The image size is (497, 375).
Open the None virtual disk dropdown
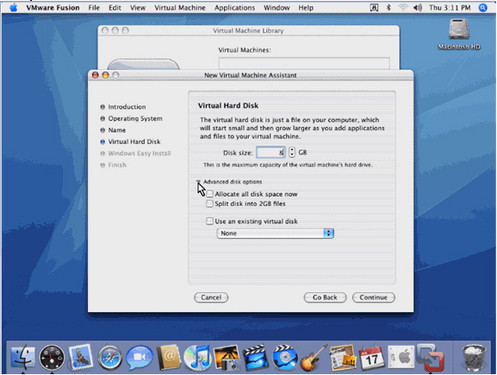275,233
